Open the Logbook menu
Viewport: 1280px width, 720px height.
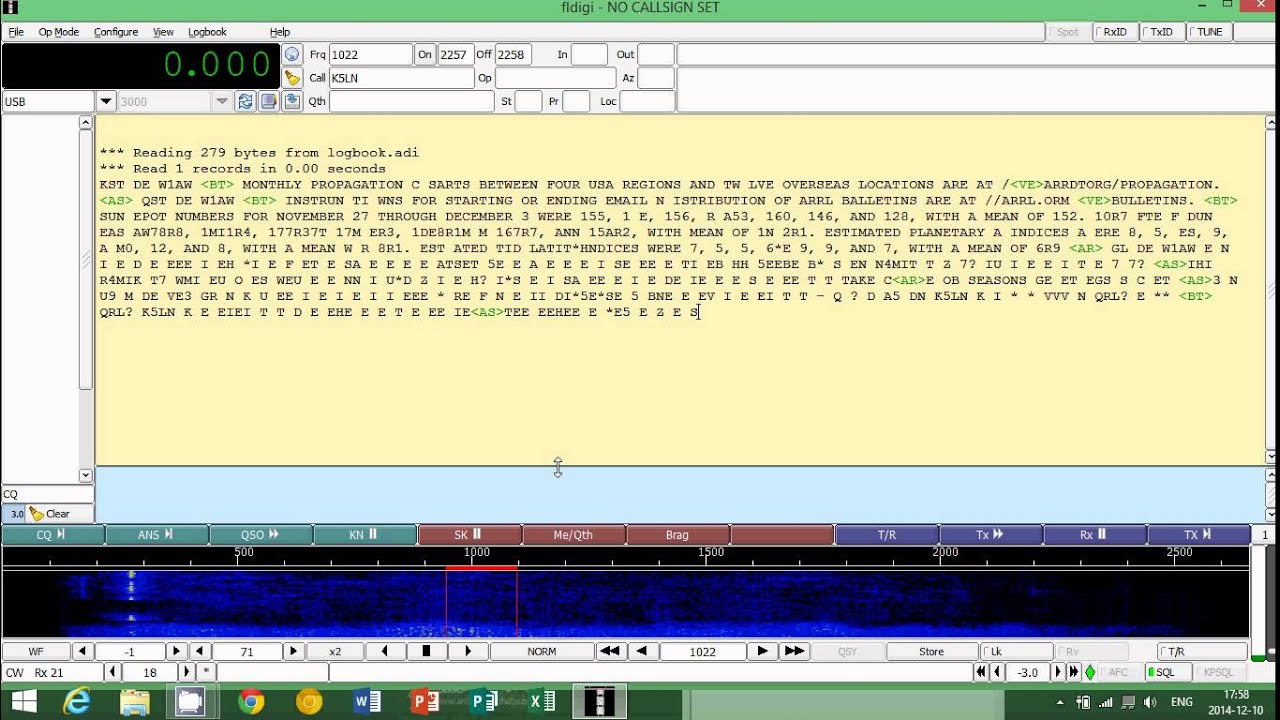[x=207, y=32]
